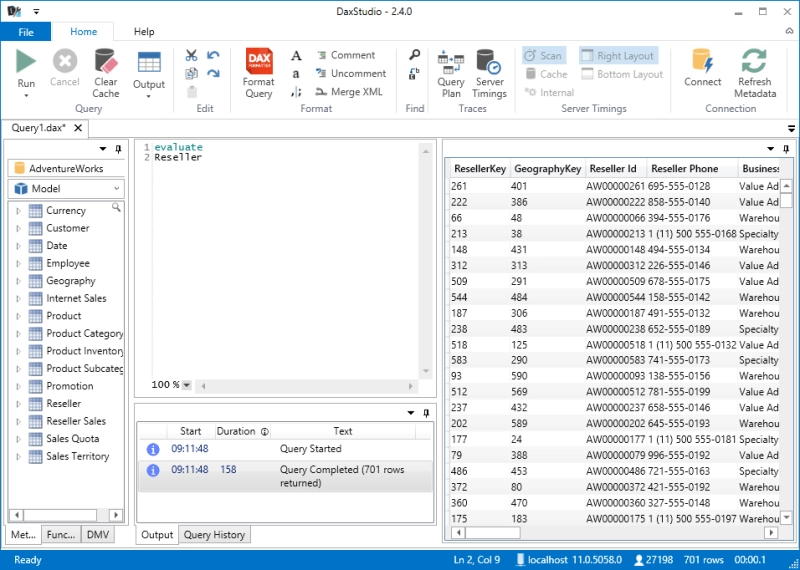
Task: Click the ResellerKey column header
Action: (480, 168)
